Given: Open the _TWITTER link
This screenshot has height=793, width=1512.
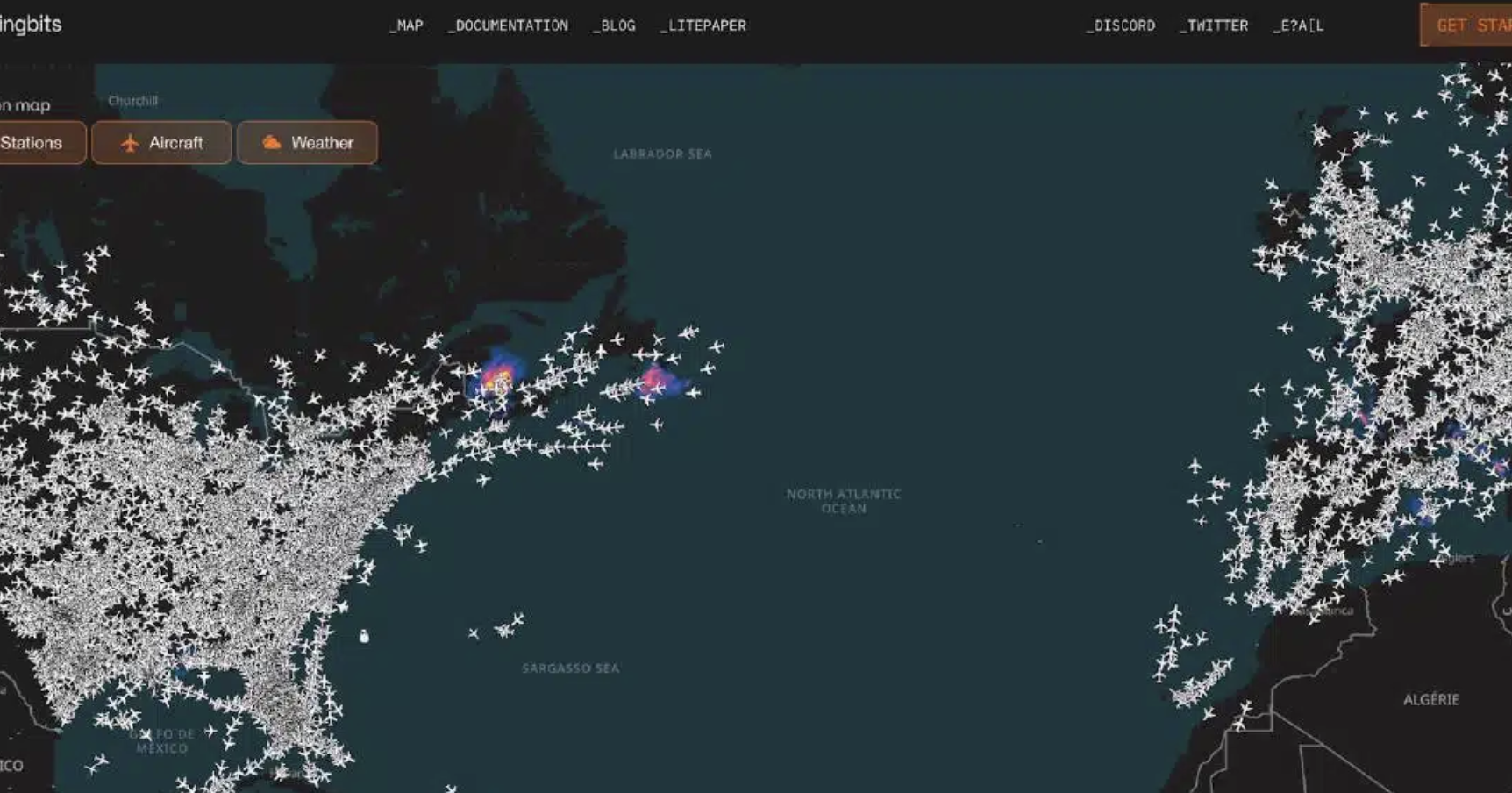Looking at the screenshot, I should [x=1214, y=26].
